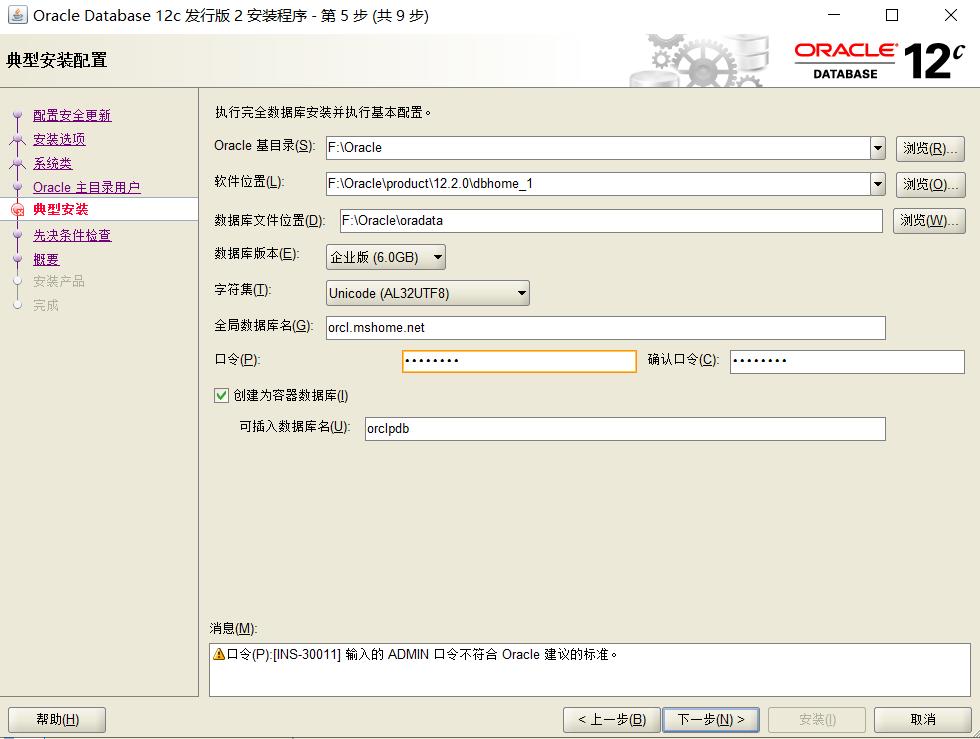Focus the 全局数据库名 field
The width and height of the screenshot is (980, 739).
pyautogui.click(x=606, y=328)
